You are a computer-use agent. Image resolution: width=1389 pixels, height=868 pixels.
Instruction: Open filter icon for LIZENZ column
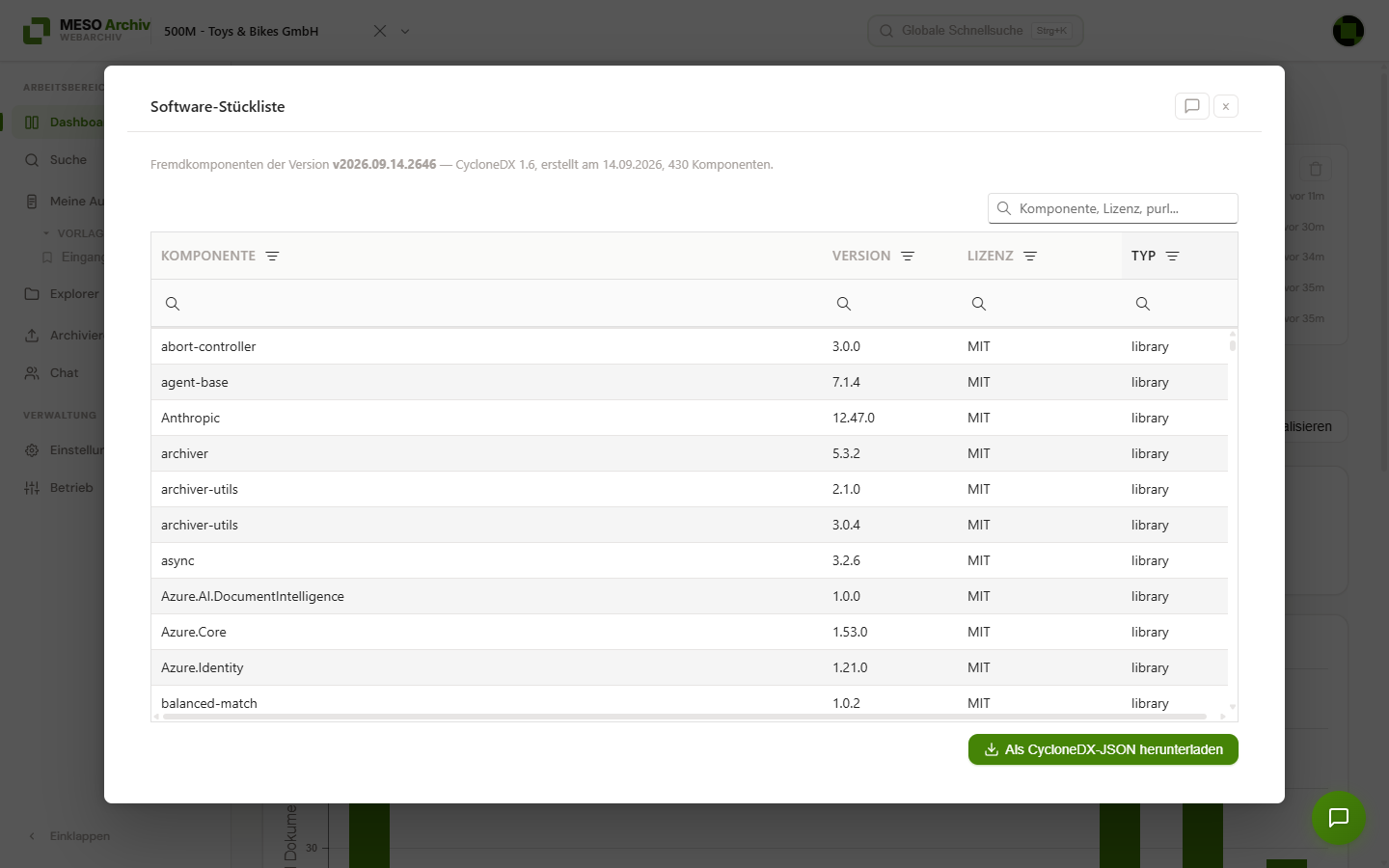click(x=1030, y=256)
